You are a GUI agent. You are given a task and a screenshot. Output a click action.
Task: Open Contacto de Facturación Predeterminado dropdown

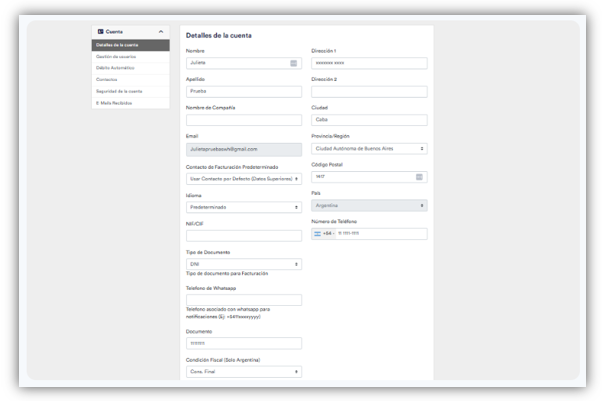[244, 179]
